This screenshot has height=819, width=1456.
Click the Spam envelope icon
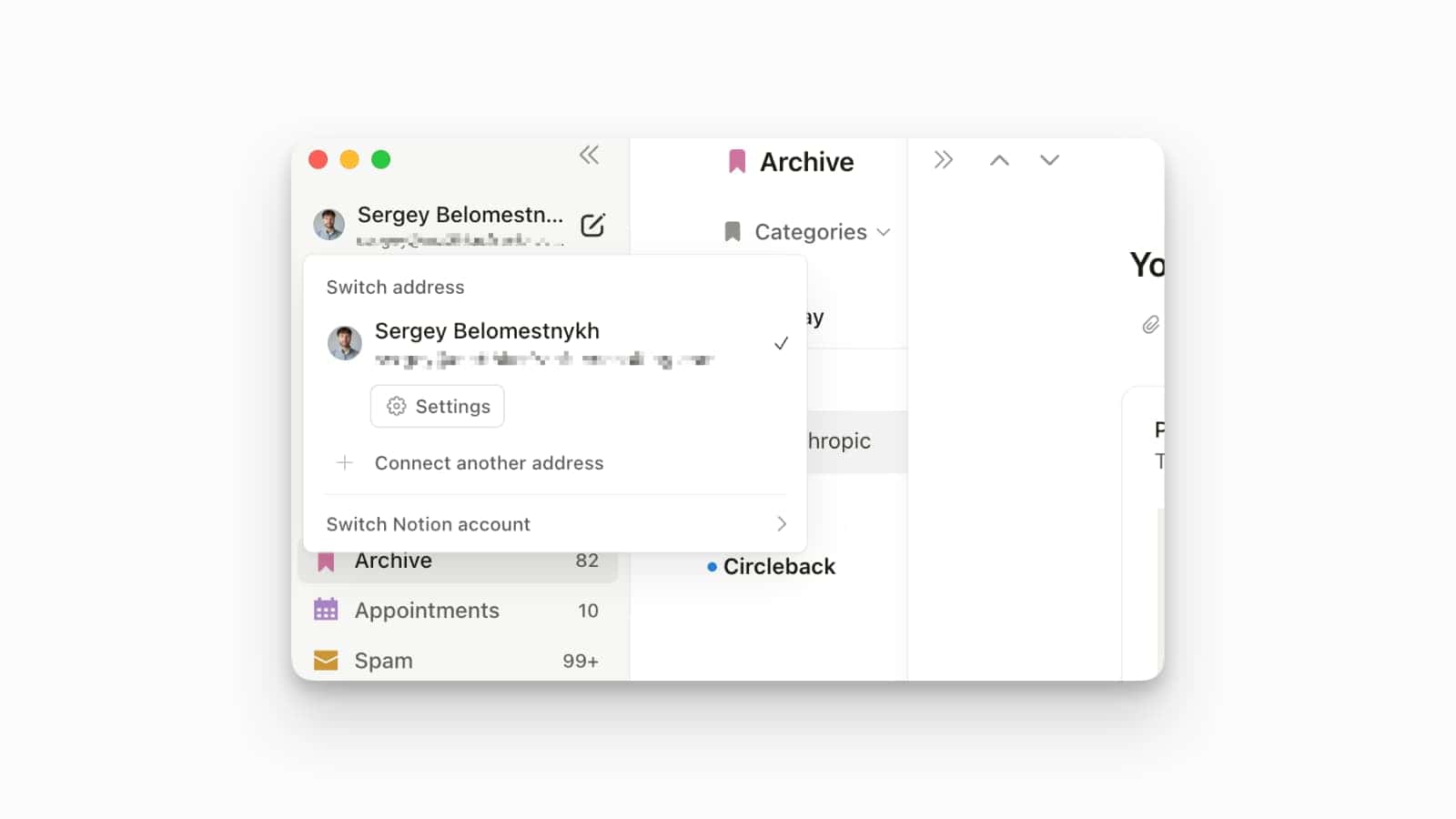(x=326, y=660)
